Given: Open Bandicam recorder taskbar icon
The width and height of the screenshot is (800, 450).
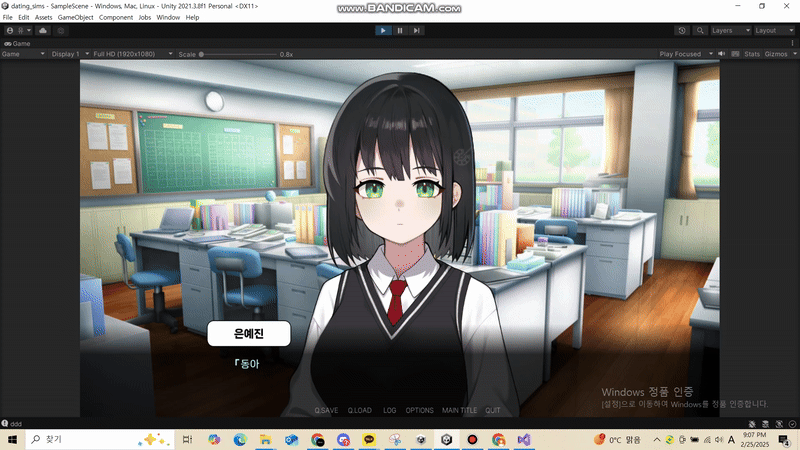Looking at the screenshot, I should pyautogui.click(x=472, y=439).
